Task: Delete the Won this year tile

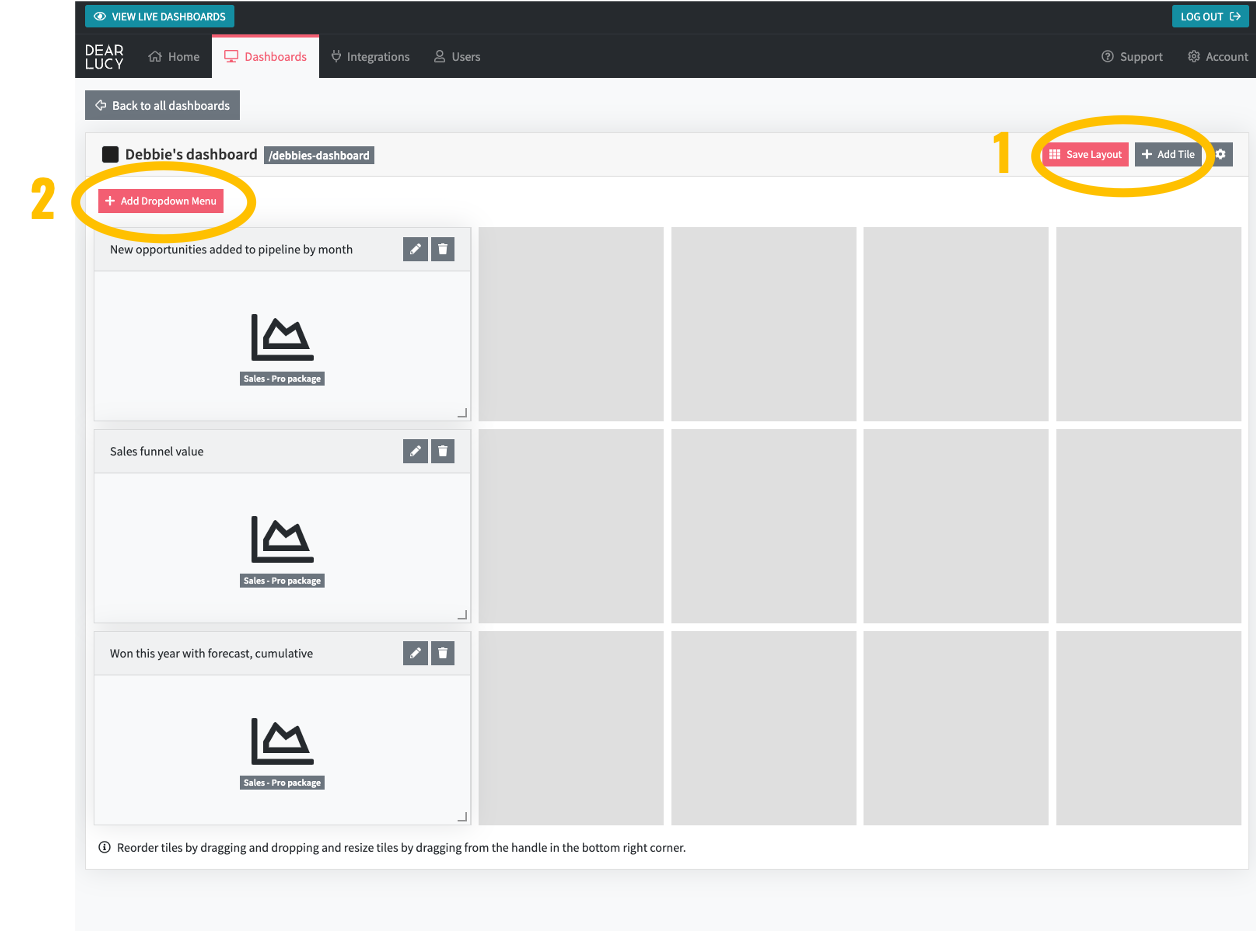Action: [x=443, y=653]
